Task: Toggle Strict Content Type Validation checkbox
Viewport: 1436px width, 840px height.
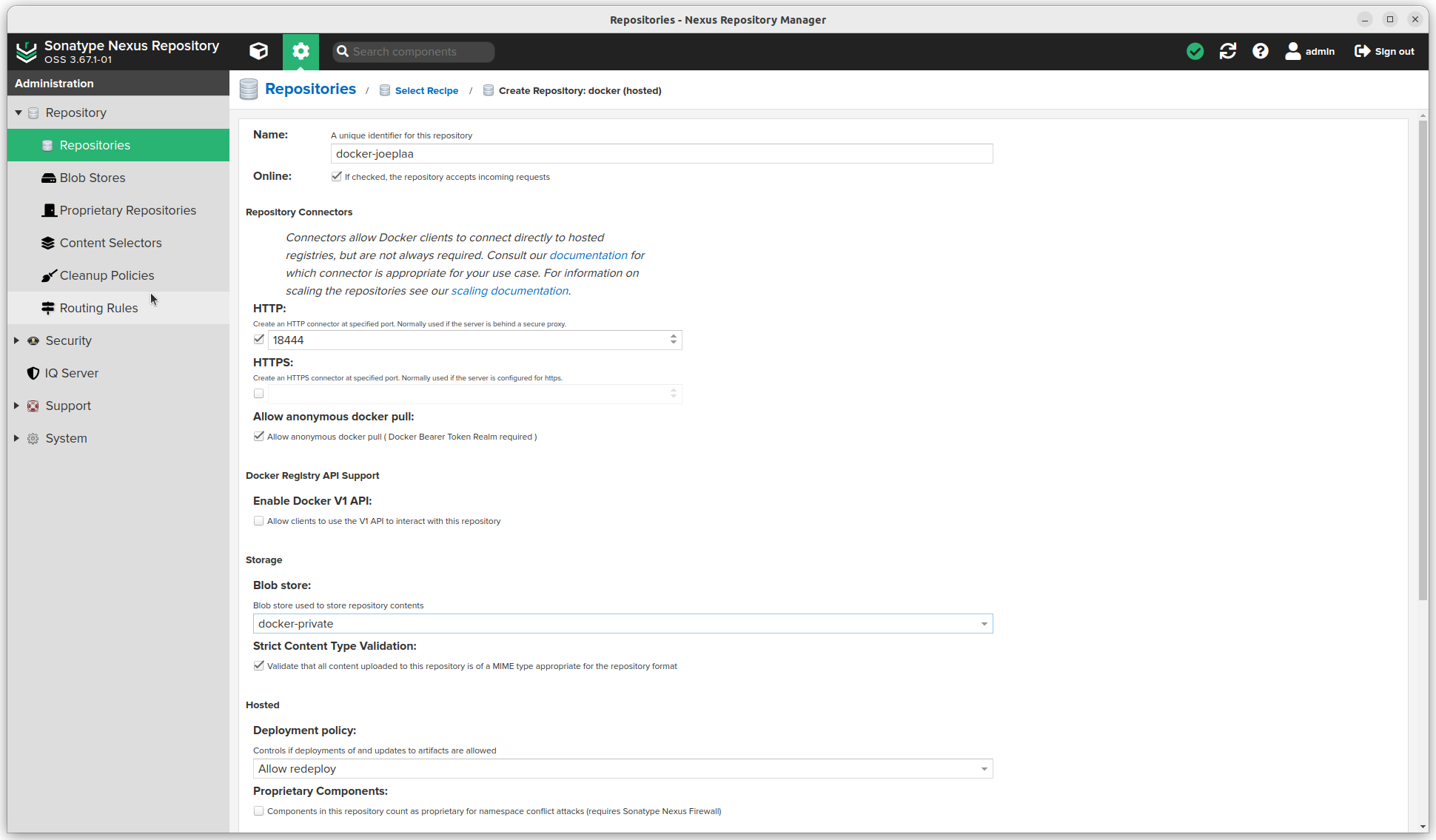Action: click(x=259, y=666)
